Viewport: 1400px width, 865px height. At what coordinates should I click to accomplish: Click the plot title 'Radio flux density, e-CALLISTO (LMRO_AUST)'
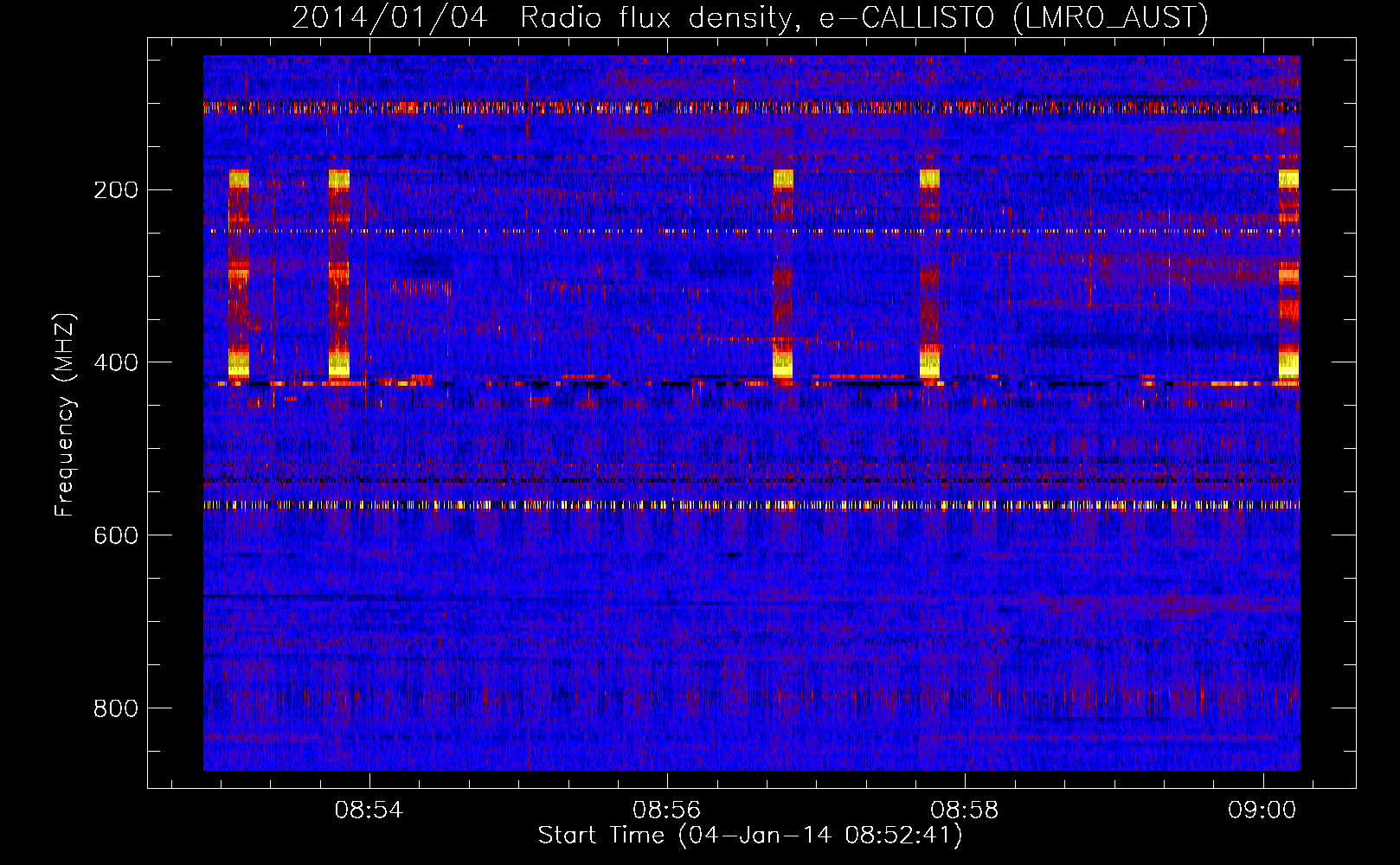tap(864, 17)
